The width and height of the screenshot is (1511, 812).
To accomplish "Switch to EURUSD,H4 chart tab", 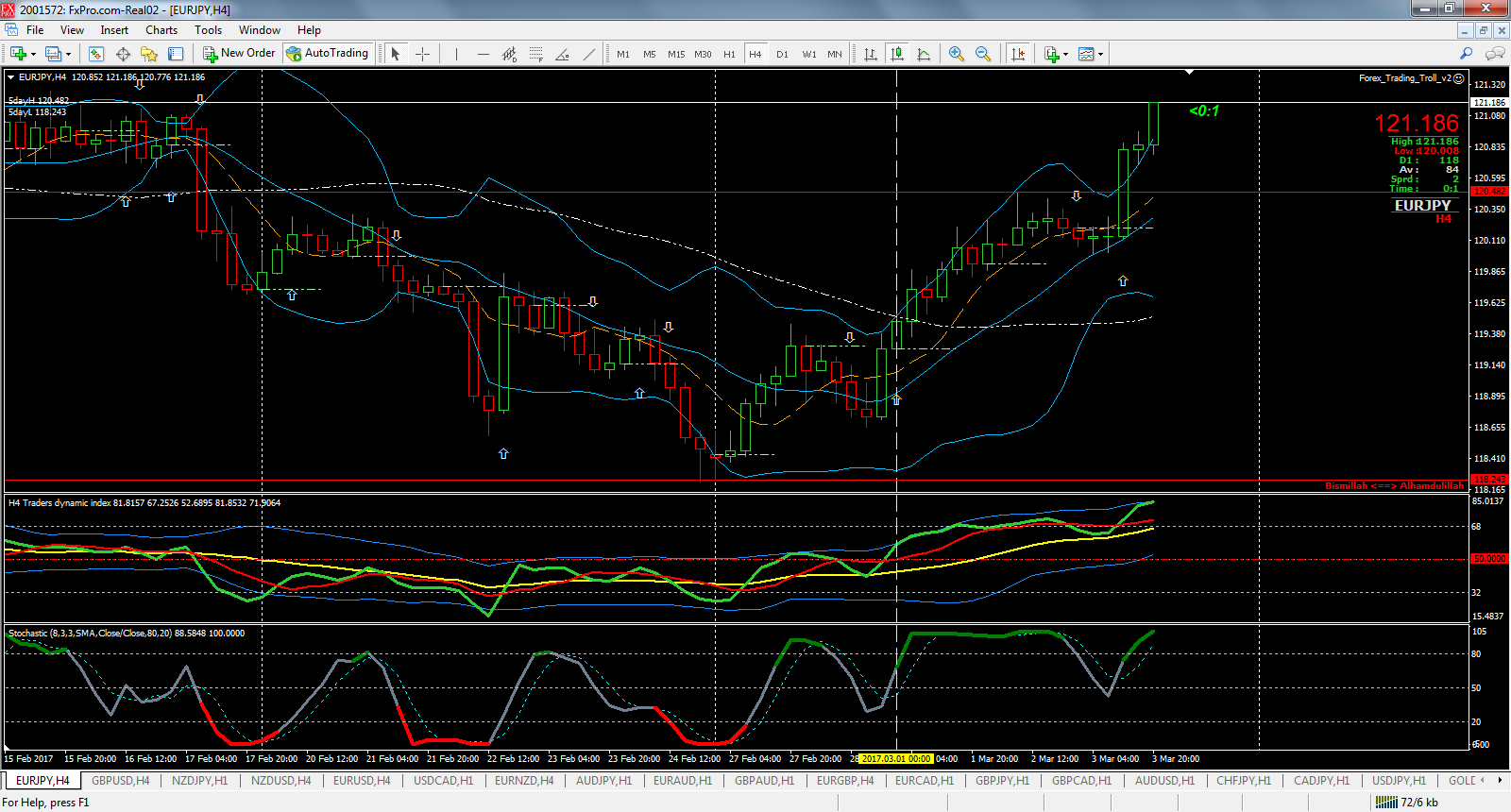I will (x=362, y=781).
